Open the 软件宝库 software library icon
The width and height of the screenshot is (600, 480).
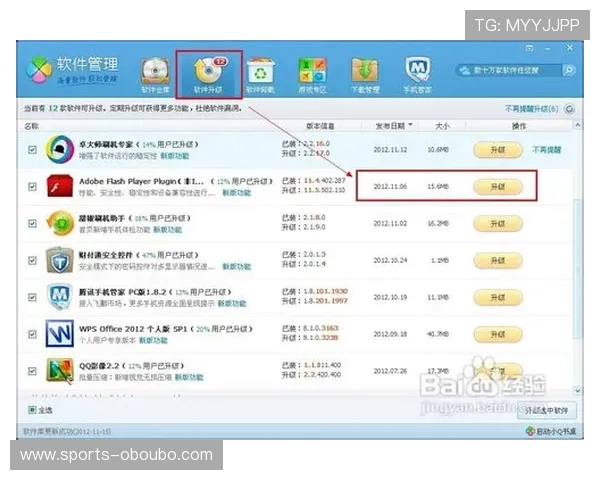pos(154,74)
